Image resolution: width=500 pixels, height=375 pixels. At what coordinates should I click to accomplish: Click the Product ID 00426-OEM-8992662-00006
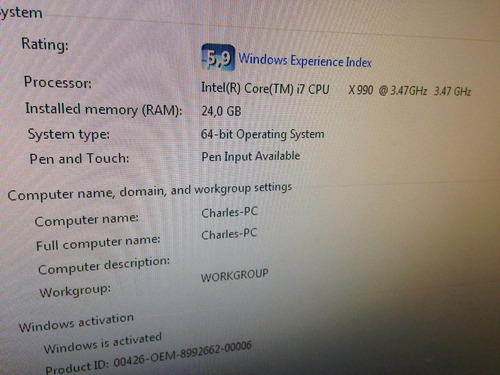(x=148, y=358)
